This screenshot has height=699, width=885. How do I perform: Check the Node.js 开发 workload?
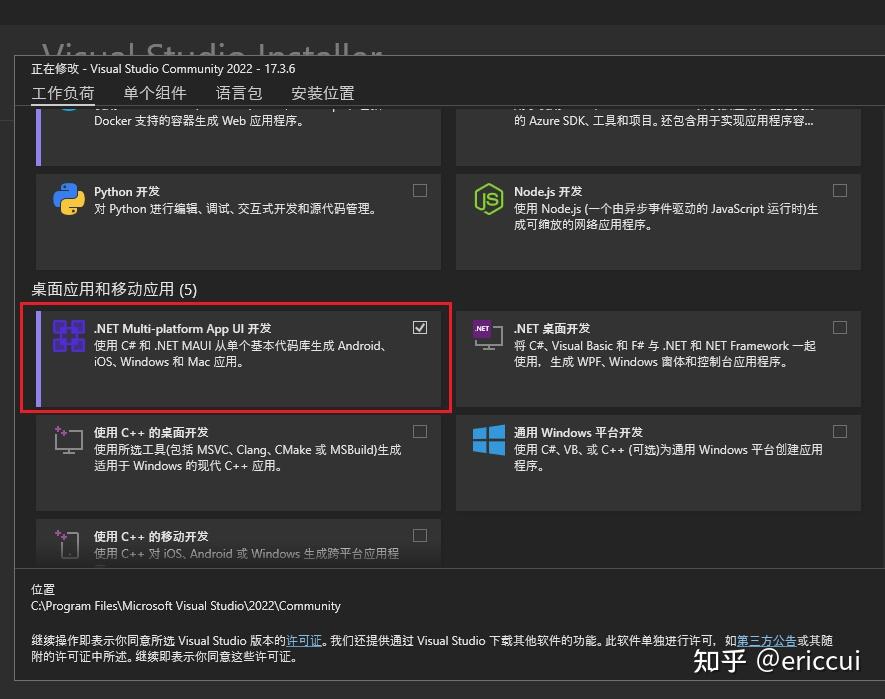840,190
